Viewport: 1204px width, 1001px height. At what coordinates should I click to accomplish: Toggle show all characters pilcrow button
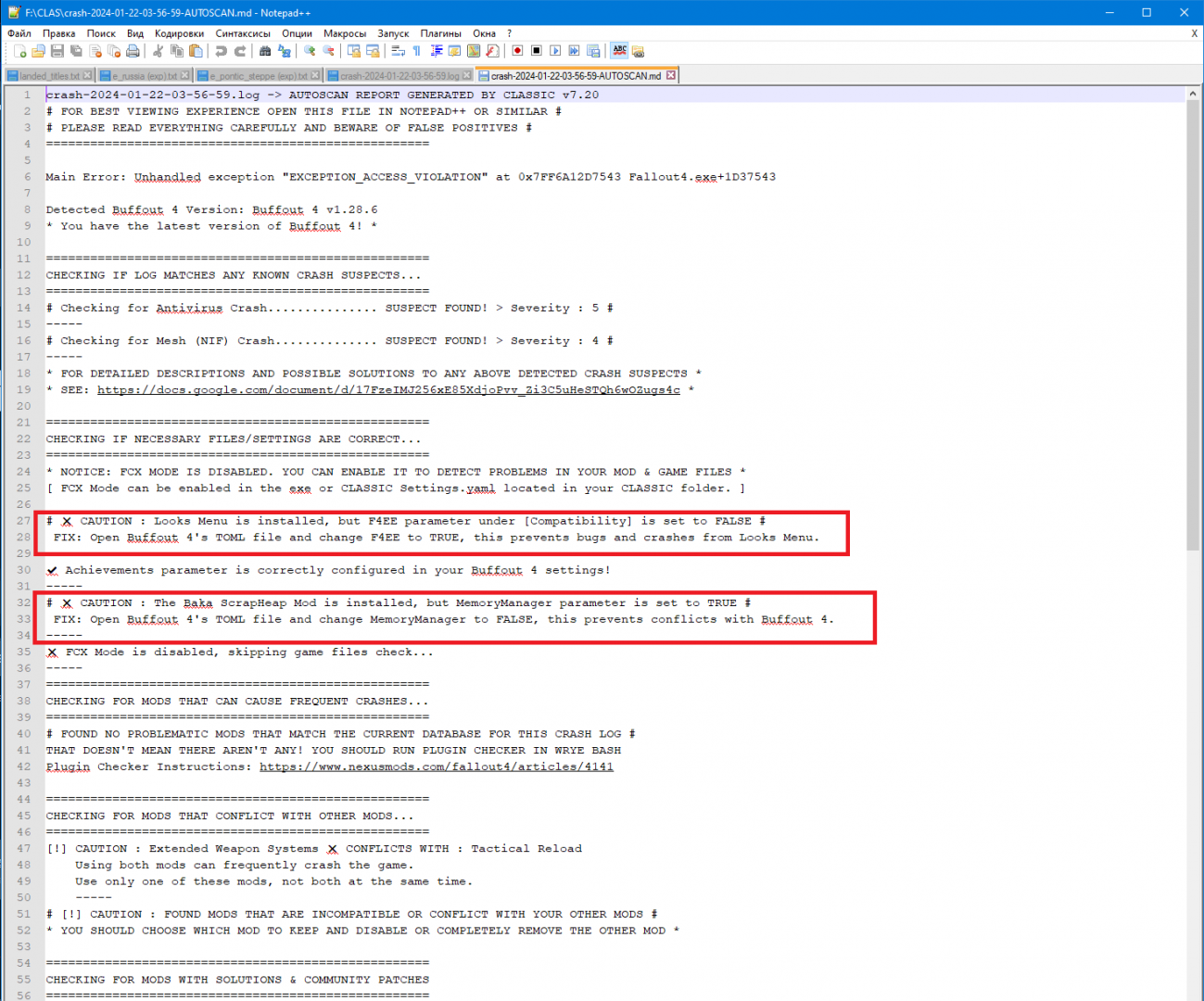click(x=416, y=51)
